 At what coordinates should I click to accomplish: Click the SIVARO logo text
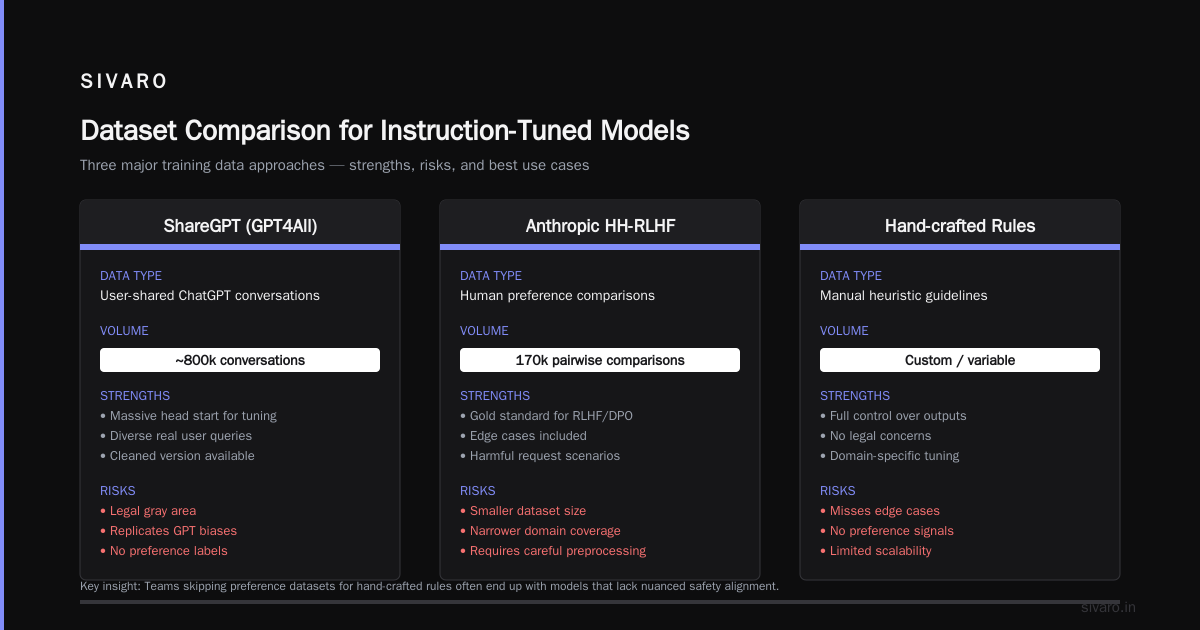124,82
